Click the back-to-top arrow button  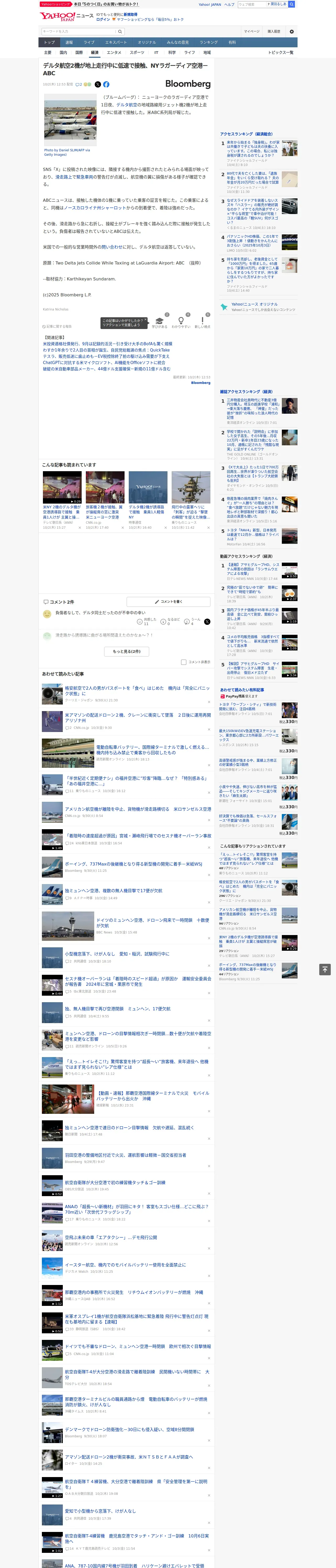pyautogui.click(x=325, y=969)
